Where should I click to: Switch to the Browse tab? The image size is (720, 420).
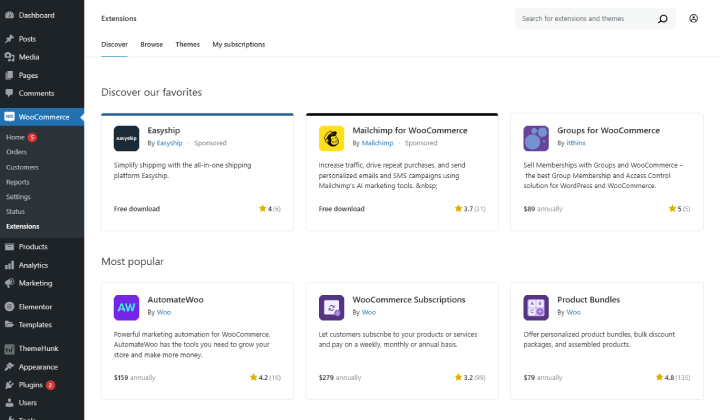tap(152, 45)
